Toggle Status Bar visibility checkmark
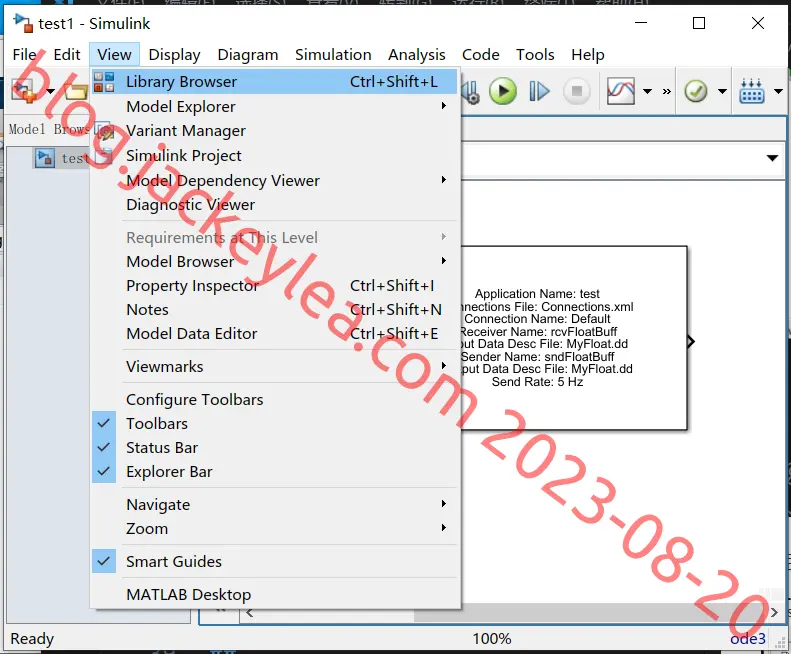Screen dimensions: 791x654 104,447
